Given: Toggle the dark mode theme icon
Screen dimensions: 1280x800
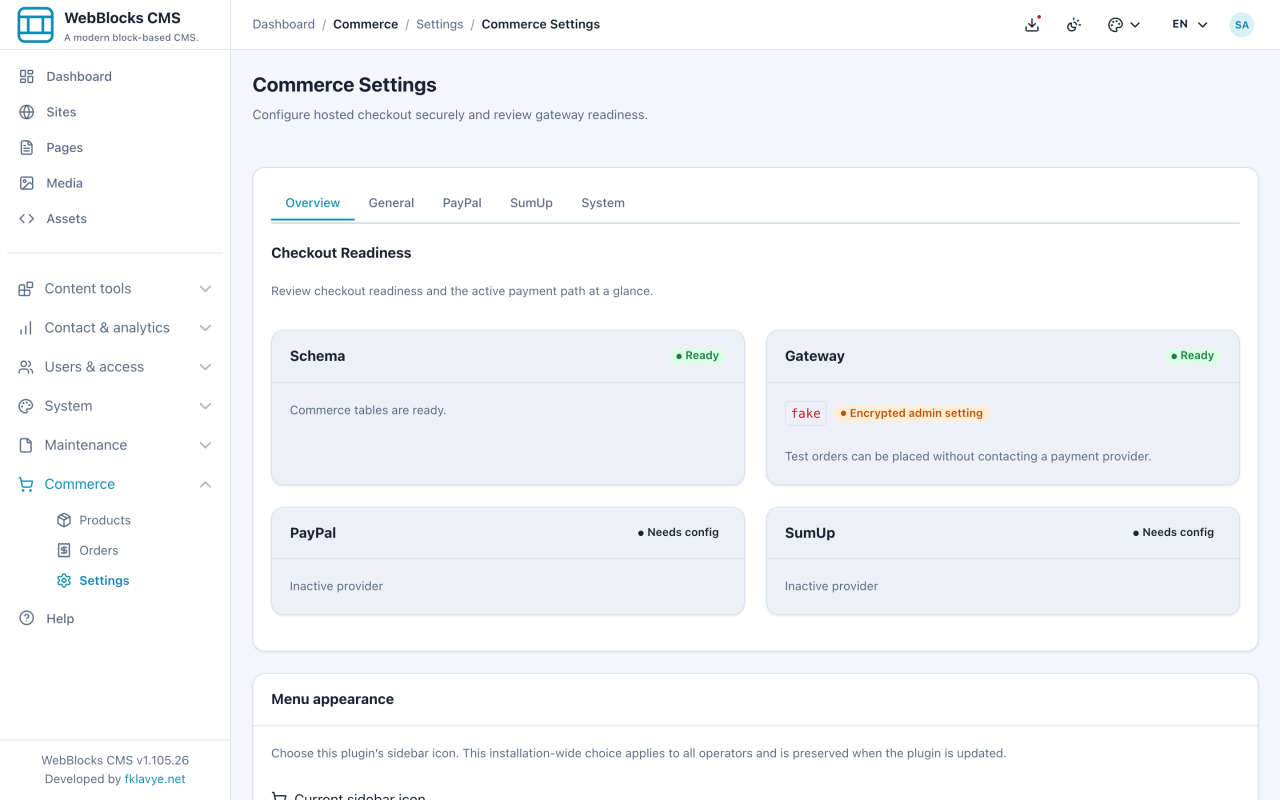Looking at the screenshot, I should tap(1074, 25).
